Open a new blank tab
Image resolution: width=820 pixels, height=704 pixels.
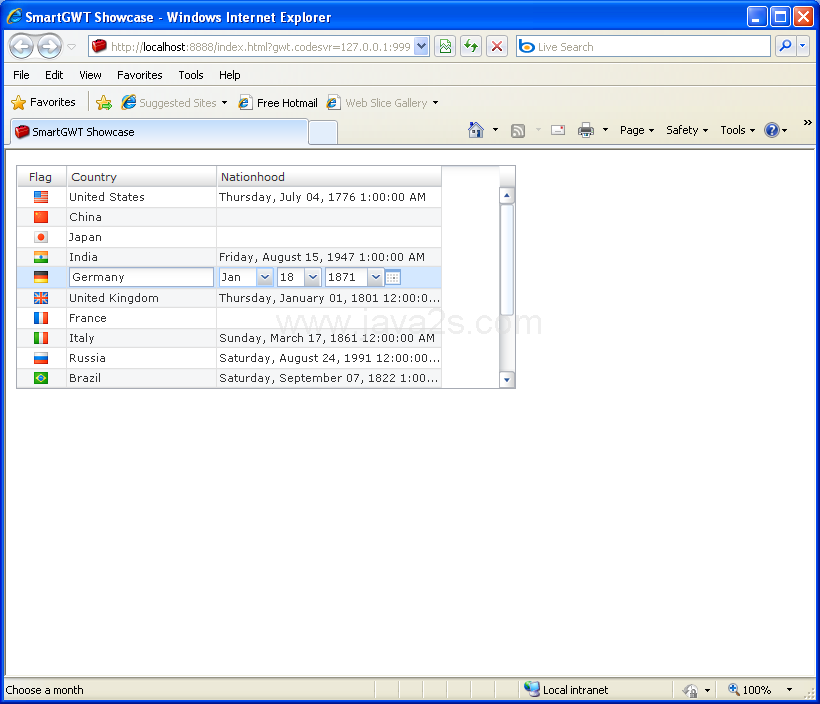(323, 132)
